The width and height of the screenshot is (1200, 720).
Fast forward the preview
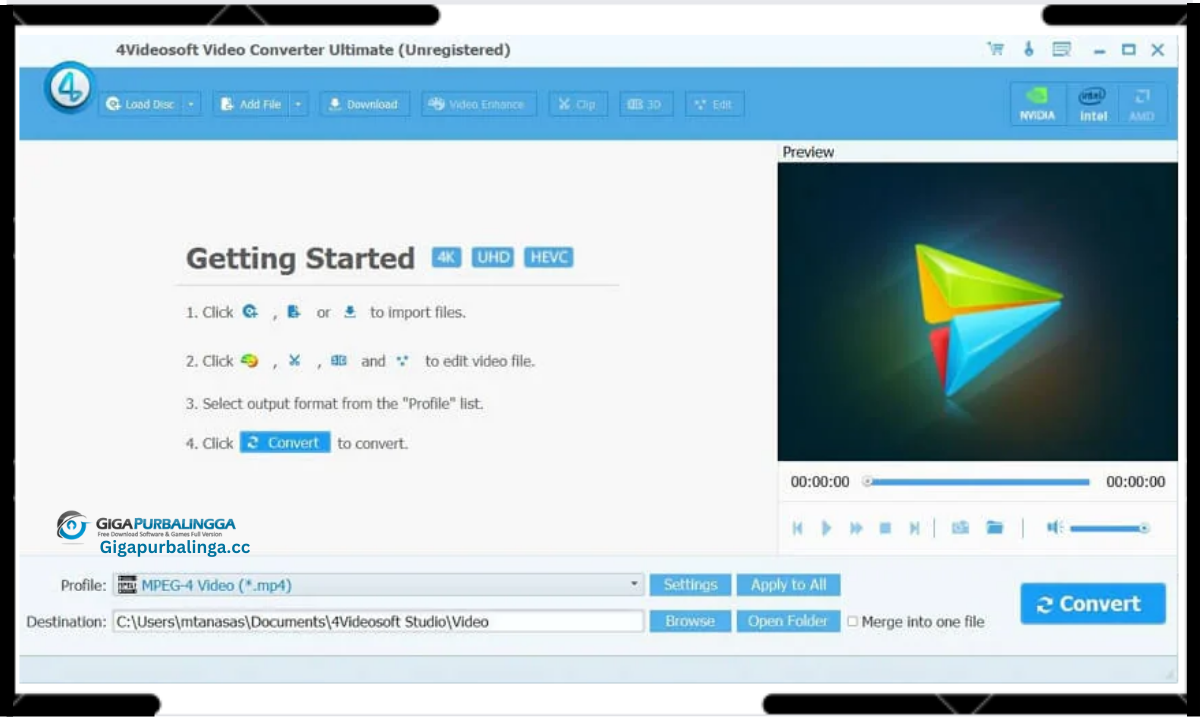click(x=856, y=528)
